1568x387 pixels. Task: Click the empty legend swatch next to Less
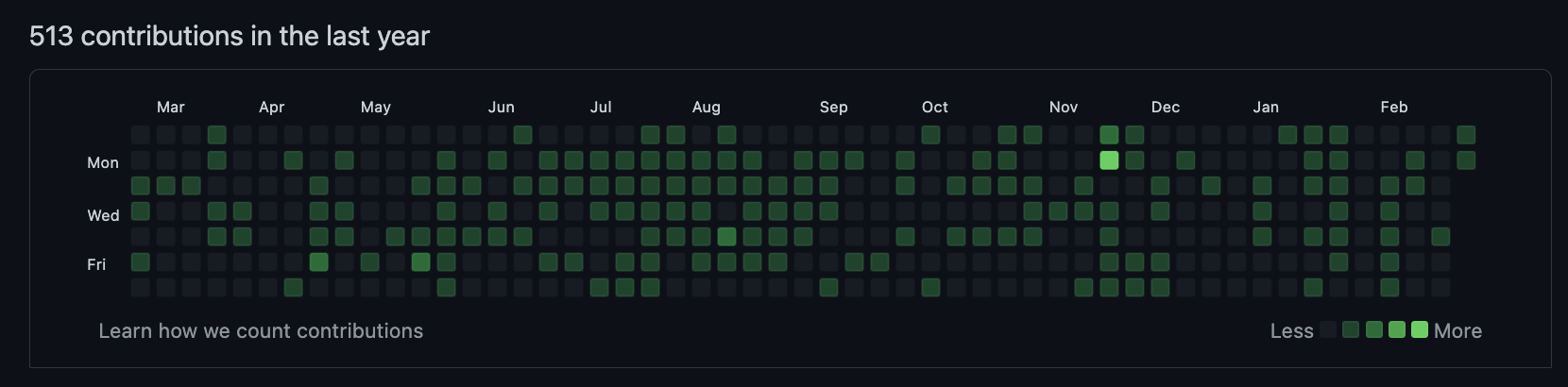tap(1328, 329)
